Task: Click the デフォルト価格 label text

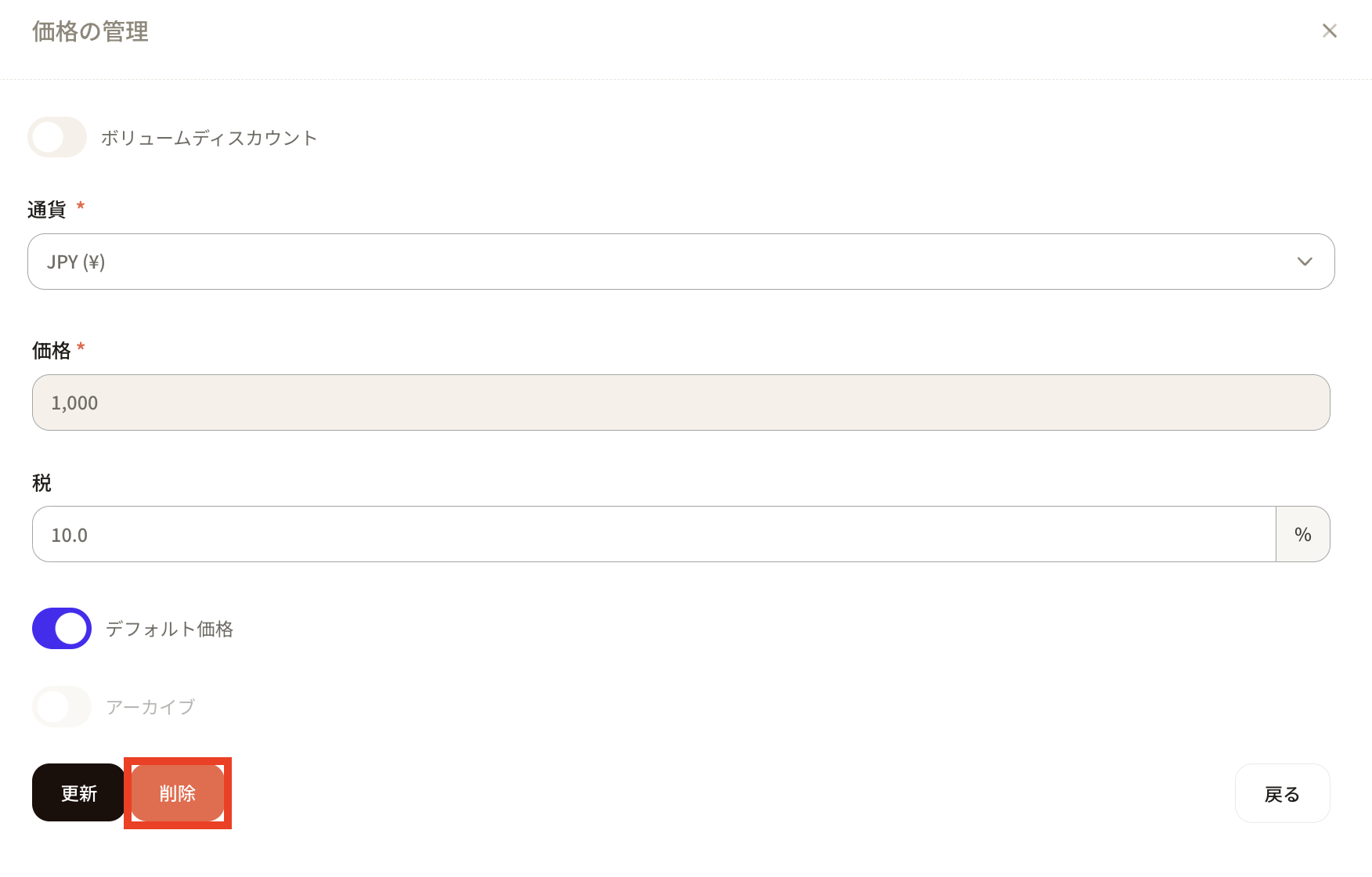Action: pyautogui.click(x=170, y=630)
